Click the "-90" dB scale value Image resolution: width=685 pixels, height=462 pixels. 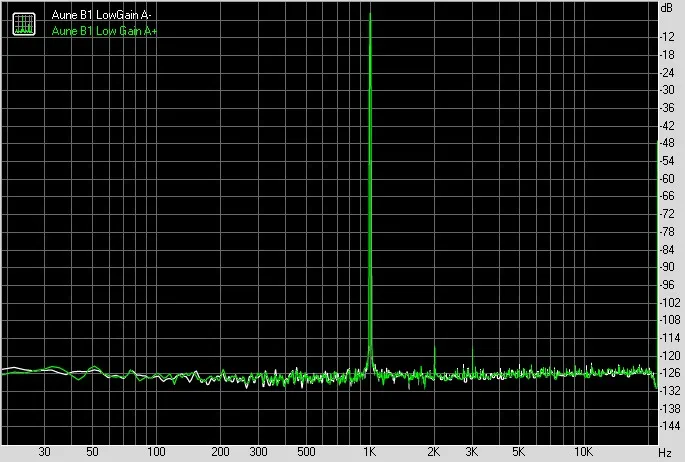point(667,267)
